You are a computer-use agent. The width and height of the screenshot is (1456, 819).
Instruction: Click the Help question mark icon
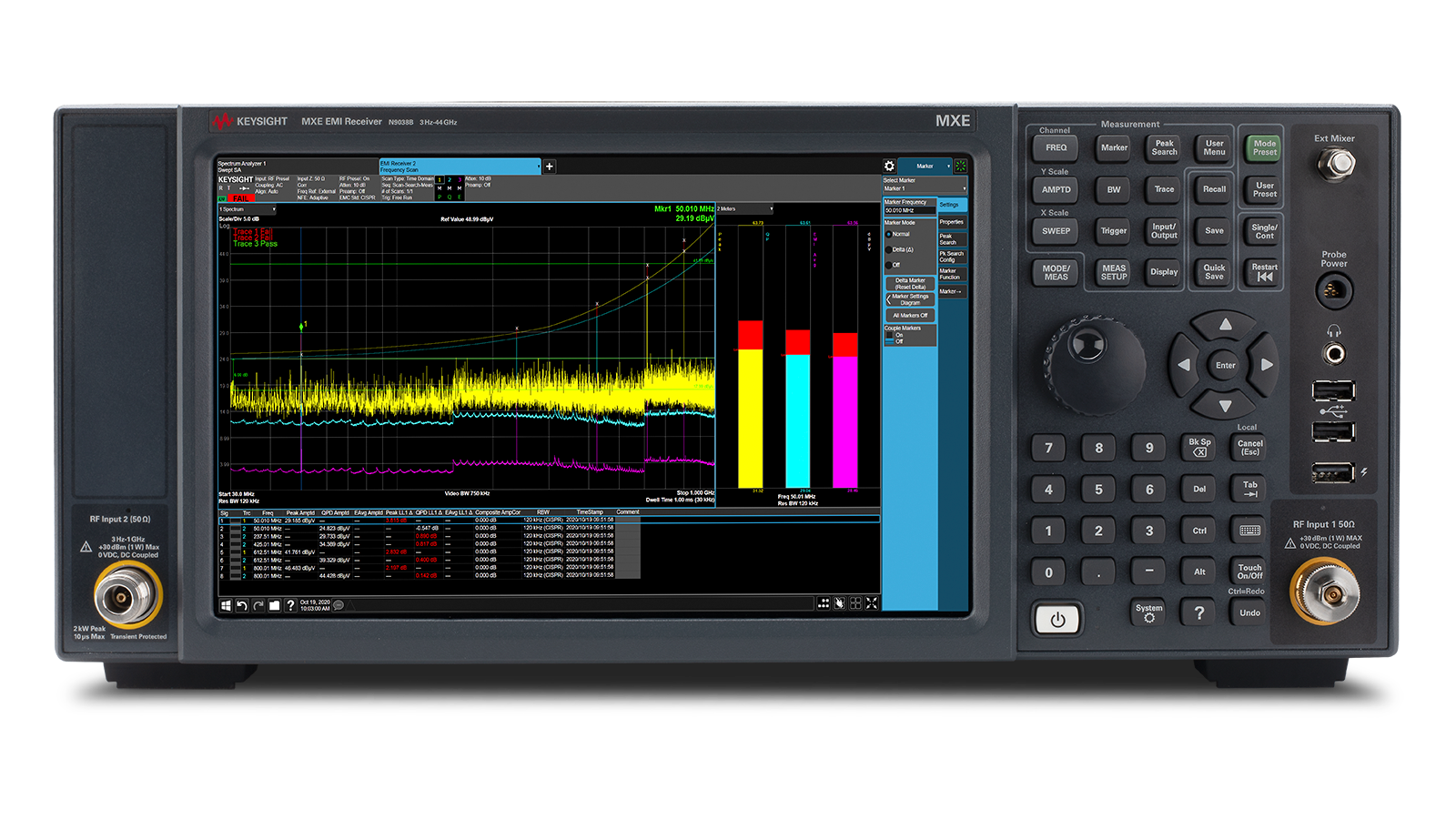coord(291,604)
